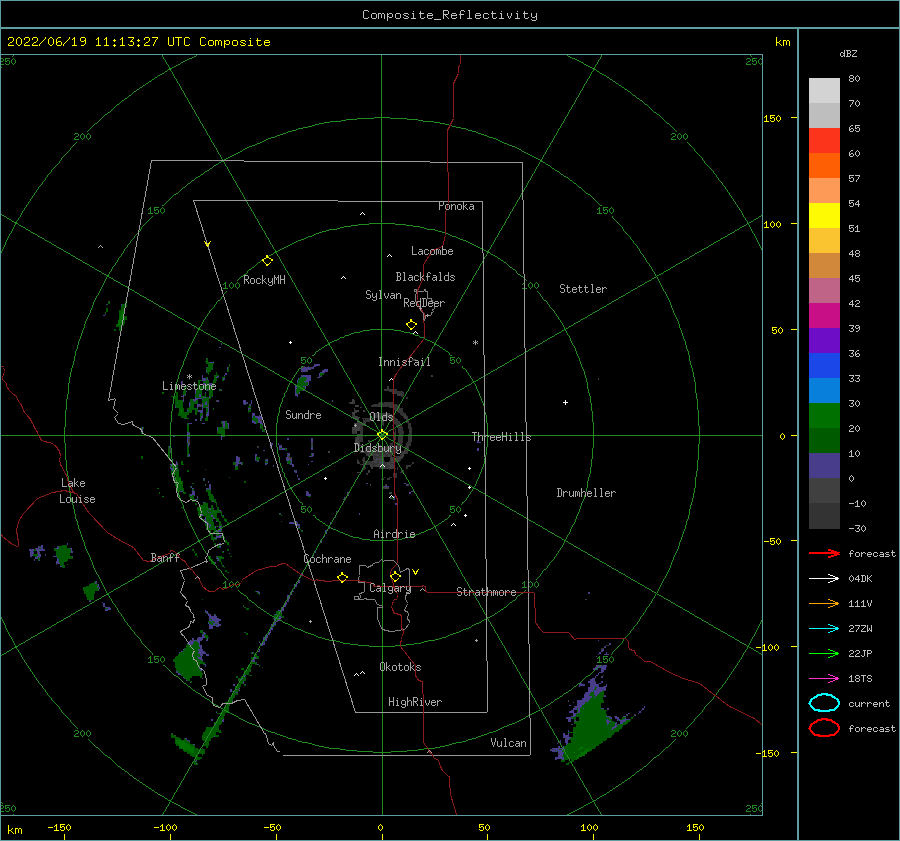The width and height of the screenshot is (900, 841).
Task: Click the Lake Louise label
Action: [77, 491]
